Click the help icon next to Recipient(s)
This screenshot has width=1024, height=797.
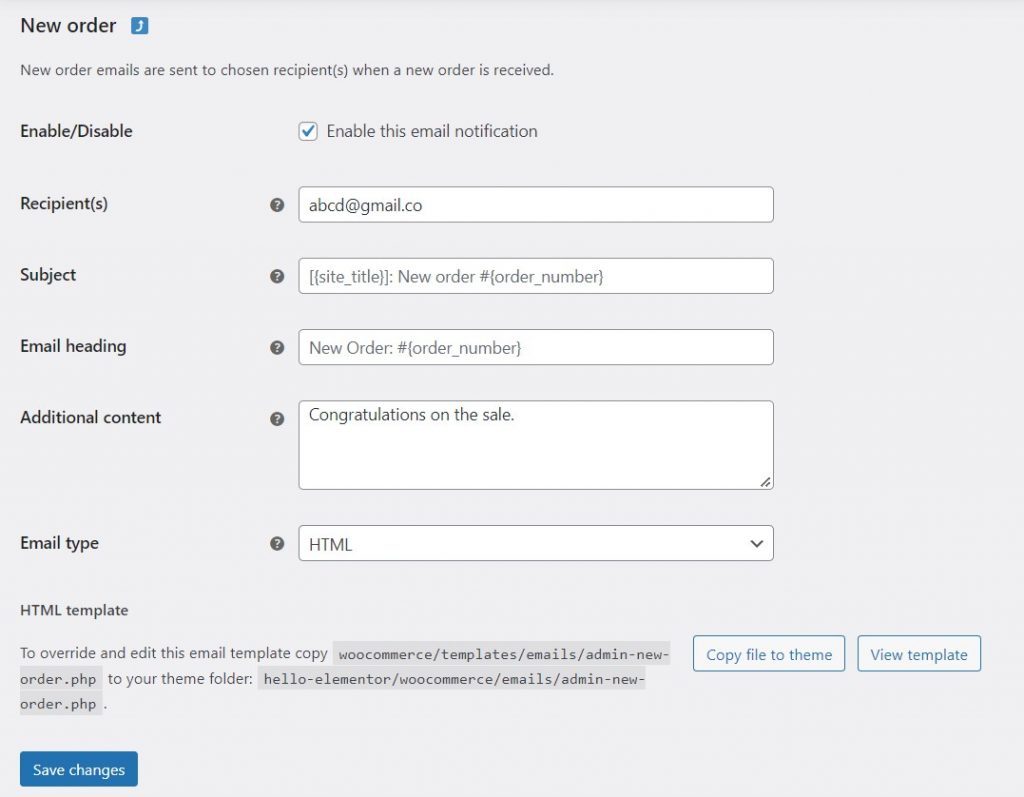(277, 205)
